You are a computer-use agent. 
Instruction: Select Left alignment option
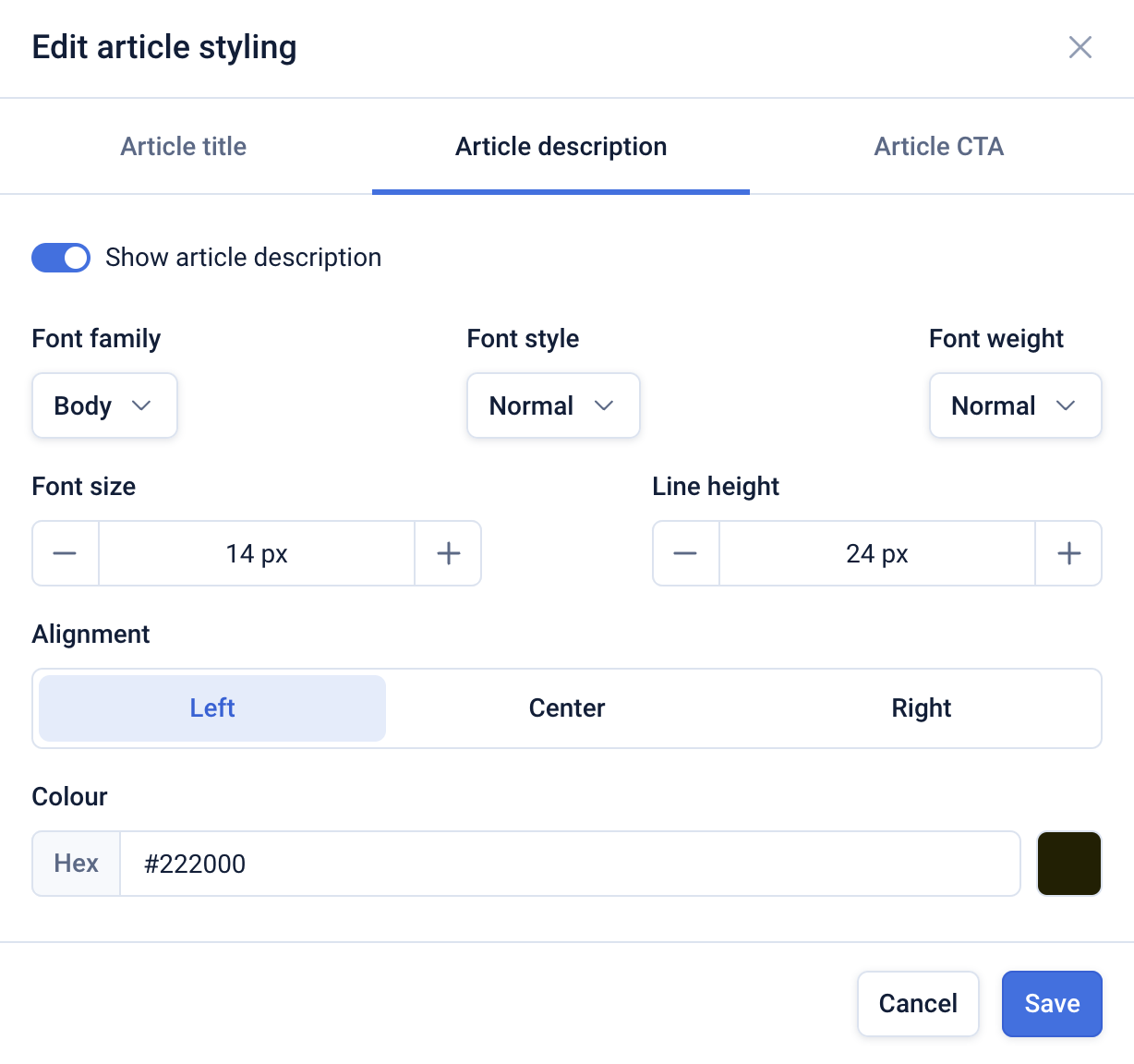(212, 708)
